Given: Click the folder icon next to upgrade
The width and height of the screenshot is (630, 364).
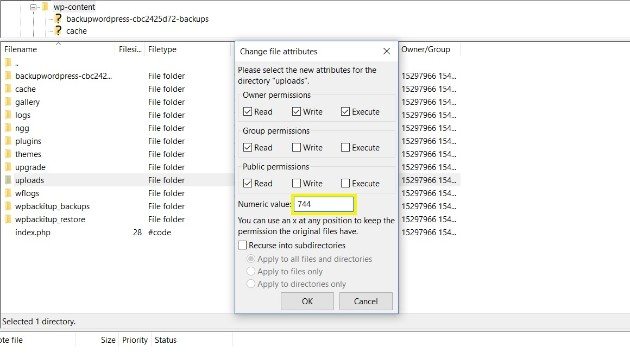Looking at the screenshot, I should tap(8, 167).
